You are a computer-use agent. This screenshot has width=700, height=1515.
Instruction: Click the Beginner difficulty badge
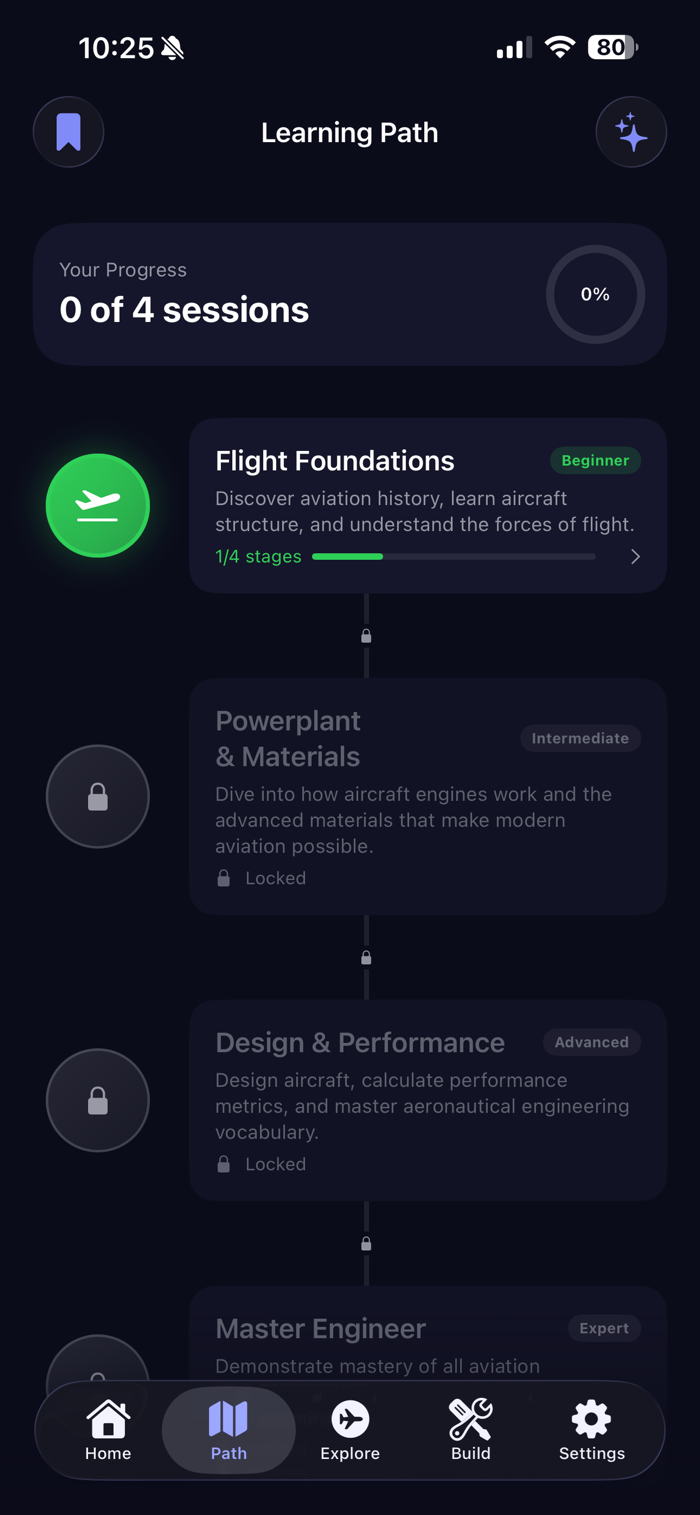click(595, 461)
